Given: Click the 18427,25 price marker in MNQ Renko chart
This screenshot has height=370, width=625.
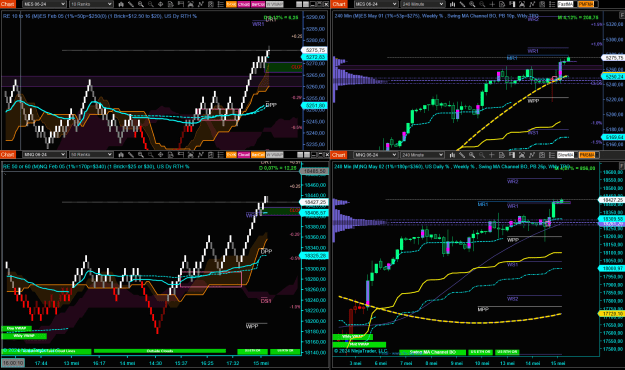Looking at the screenshot, I should coord(315,202).
